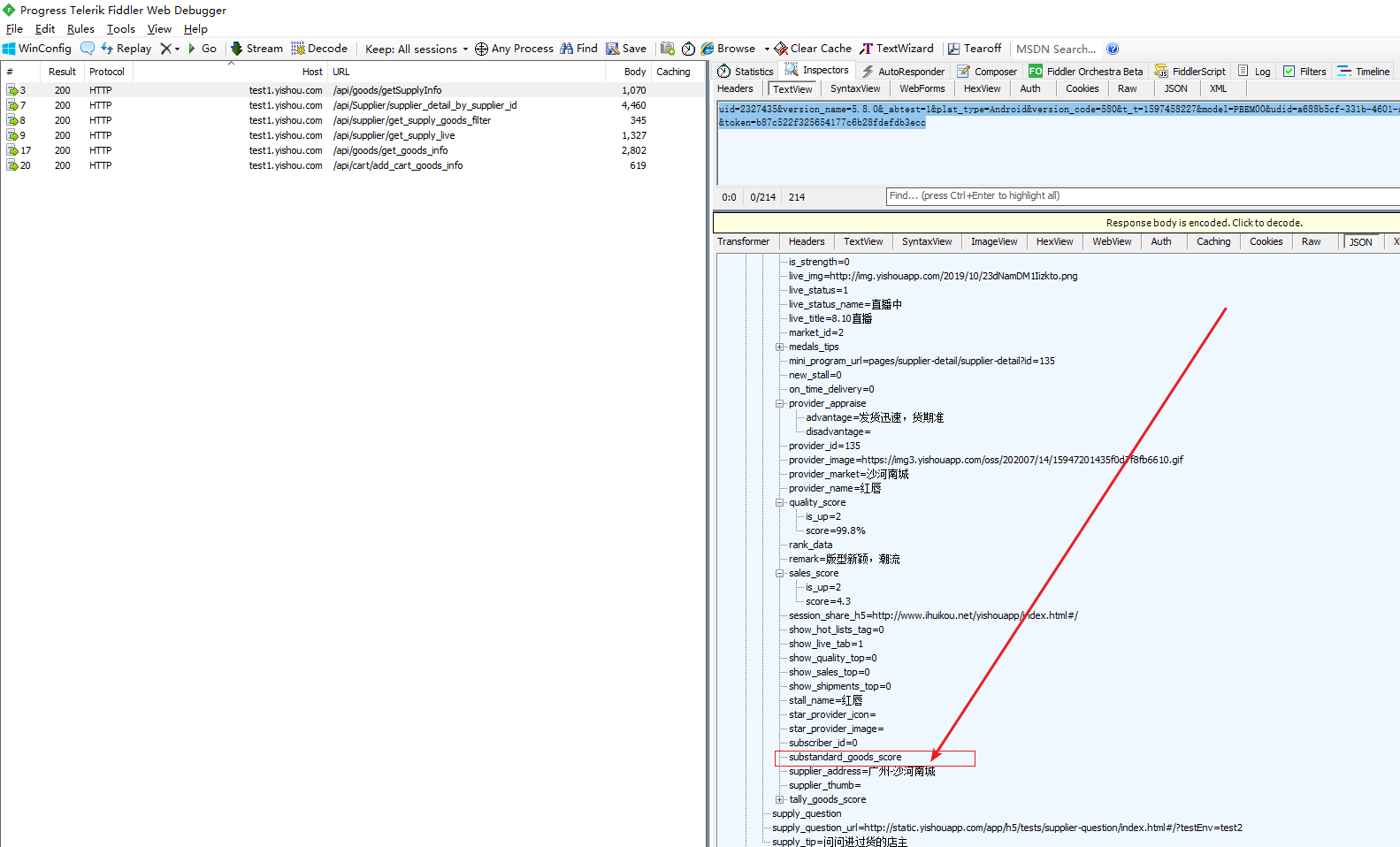Open the View menu
Viewport: 1400px width, 847px height.
[x=159, y=29]
